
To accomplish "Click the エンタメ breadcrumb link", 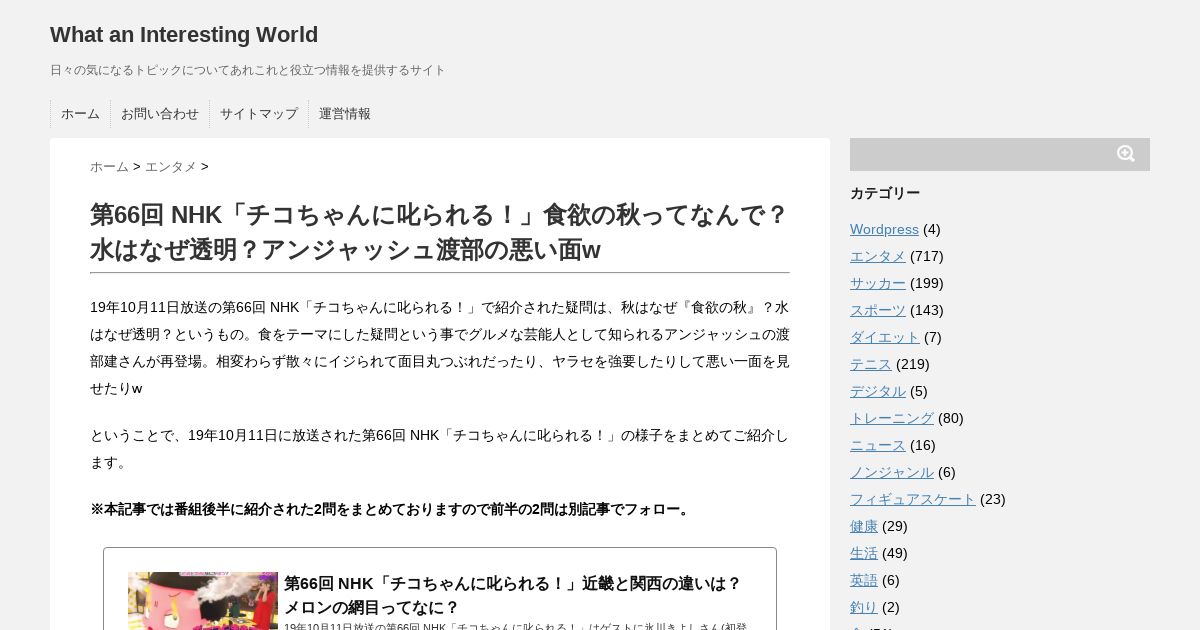I will click(x=171, y=167).
